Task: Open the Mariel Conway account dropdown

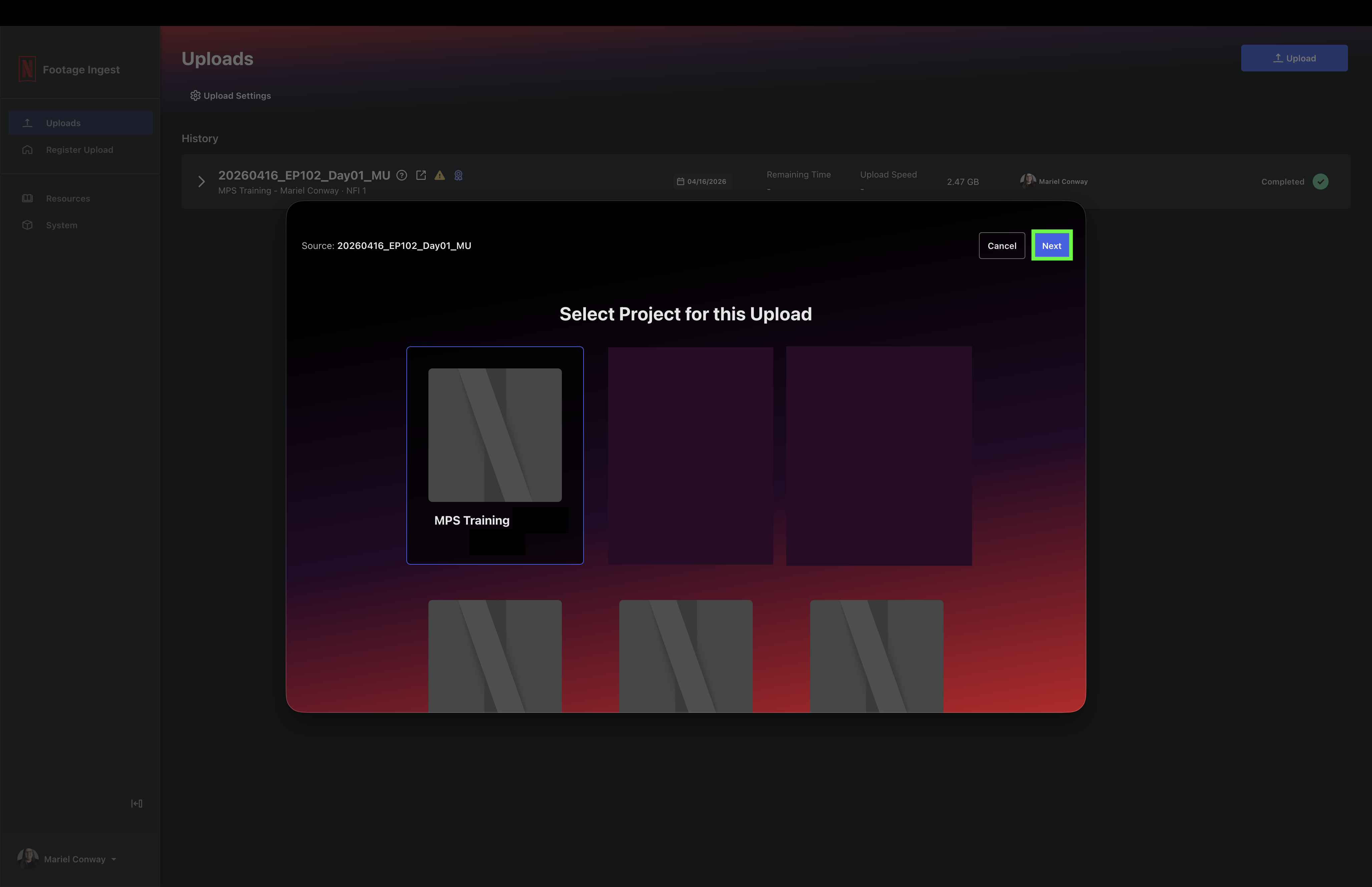Action: pos(81,859)
